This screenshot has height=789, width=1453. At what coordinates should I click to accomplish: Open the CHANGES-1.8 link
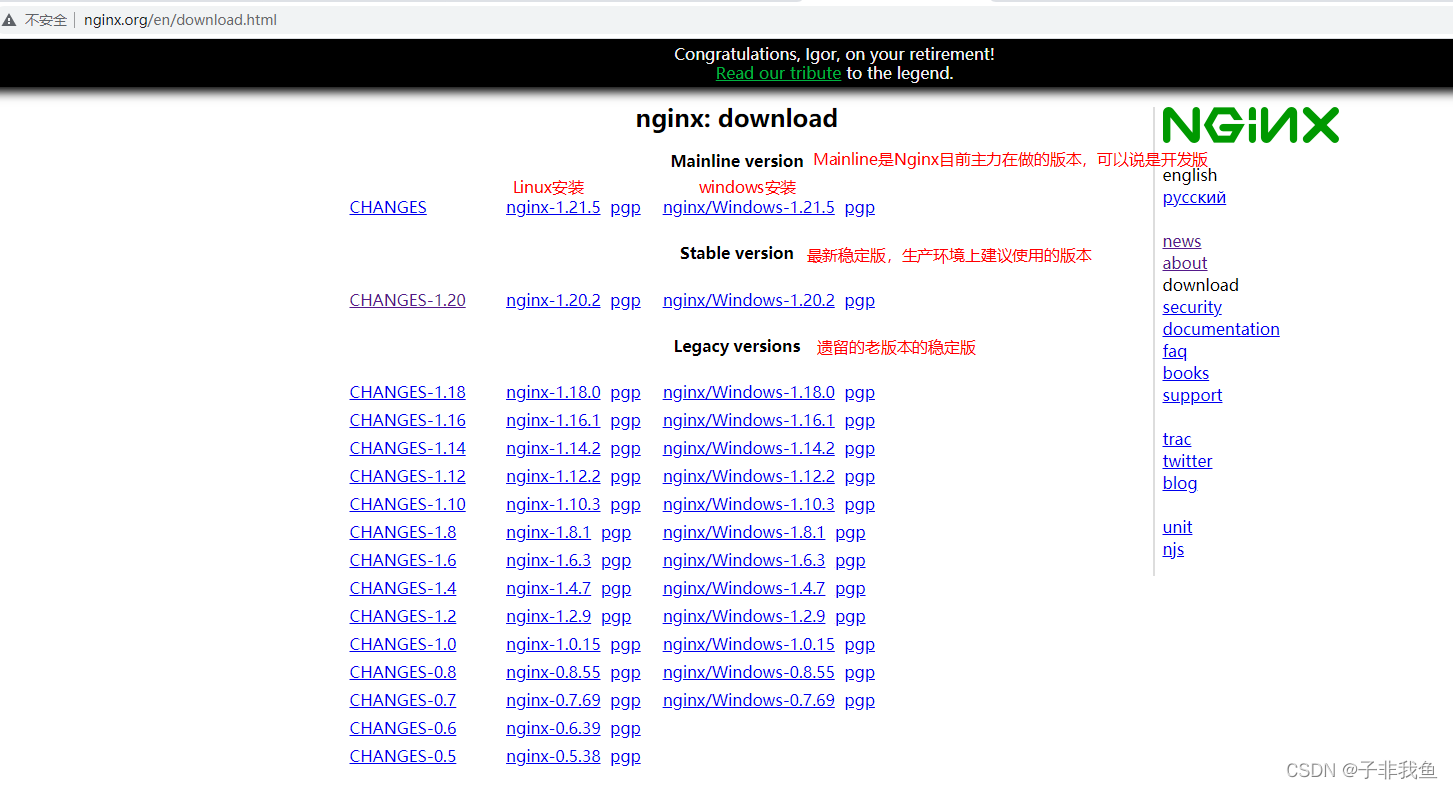pos(402,532)
